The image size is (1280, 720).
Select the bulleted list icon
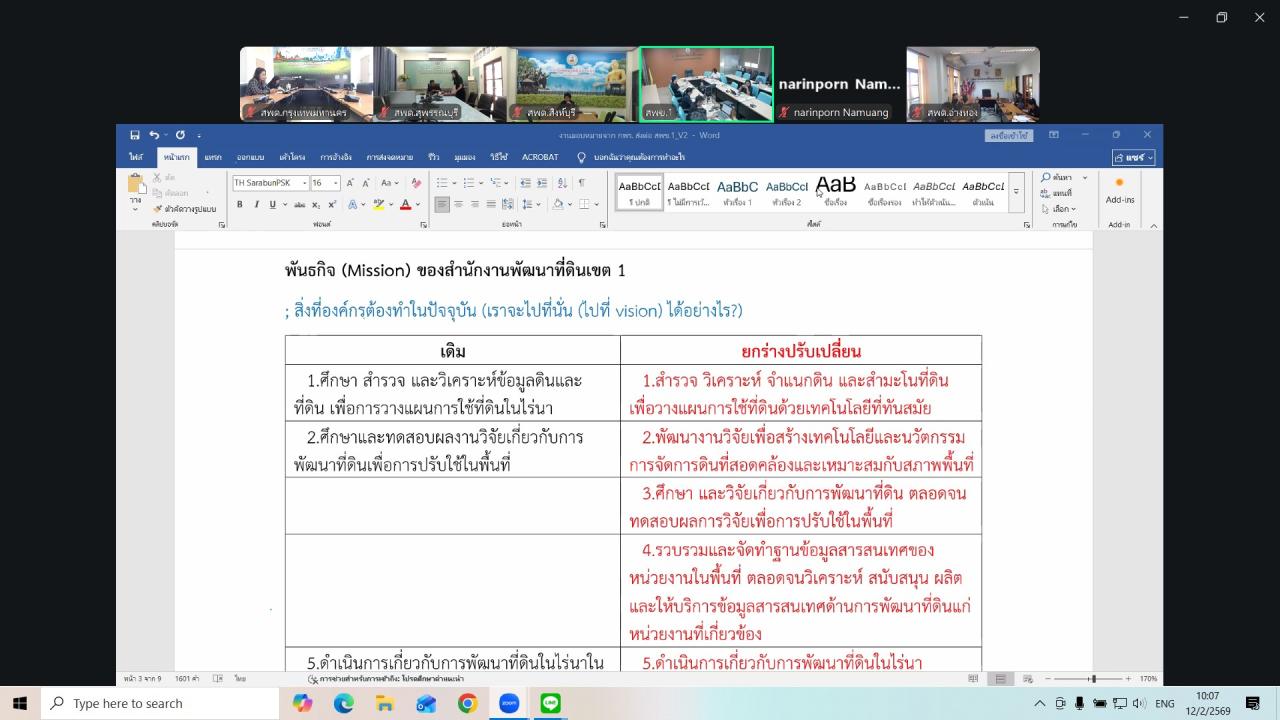[443, 183]
